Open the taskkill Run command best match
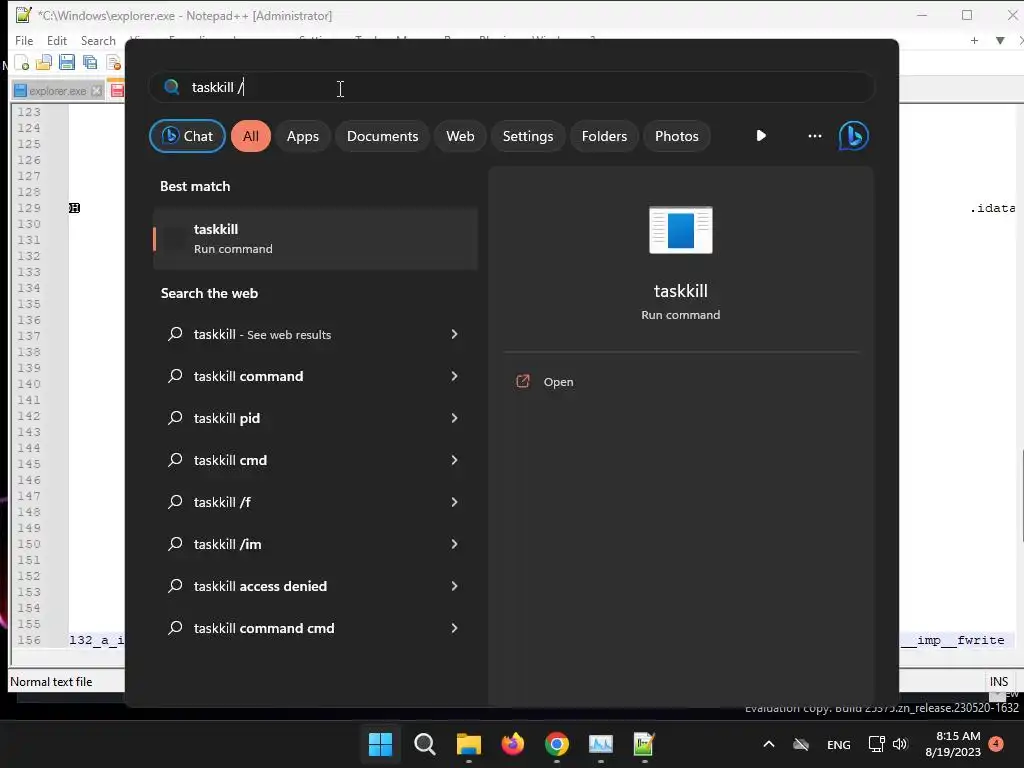Screen dimensions: 1024x768 pos(315,239)
